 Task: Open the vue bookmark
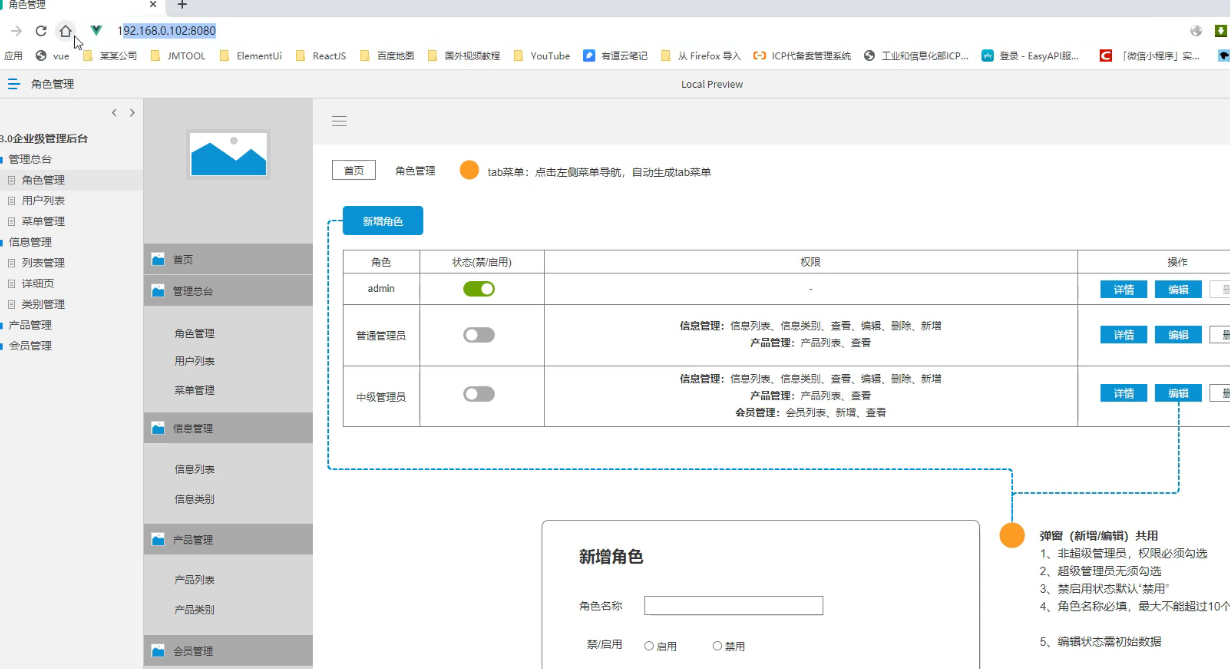[x=53, y=56]
